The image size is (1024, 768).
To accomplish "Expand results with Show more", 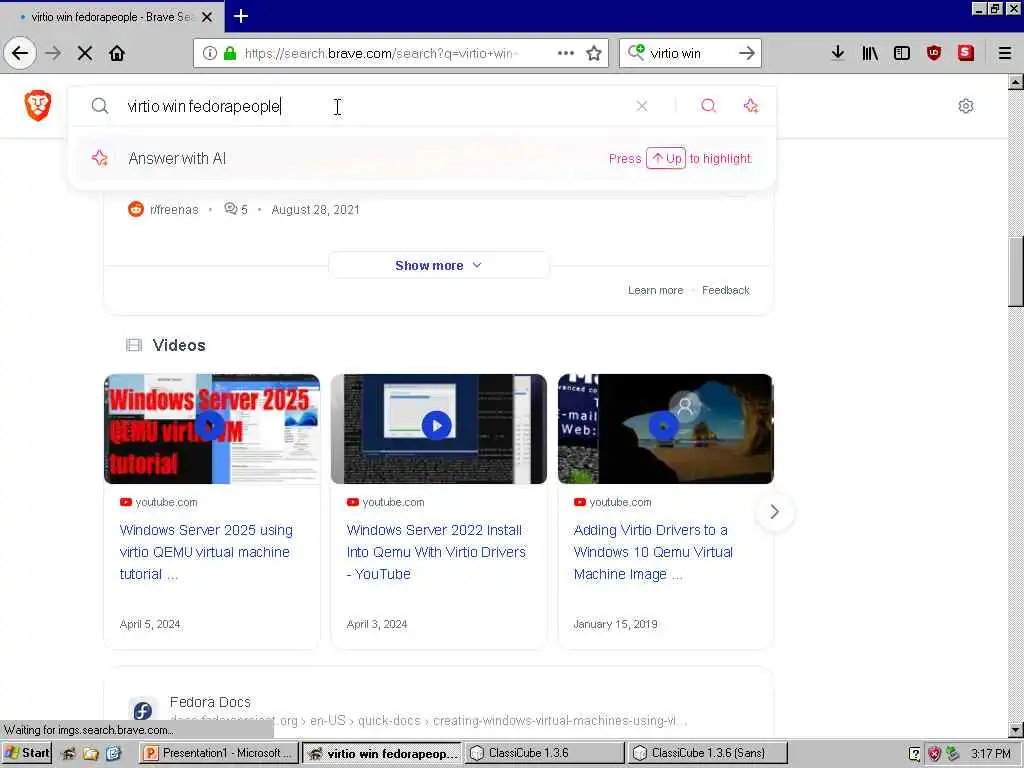I will [x=439, y=265].
